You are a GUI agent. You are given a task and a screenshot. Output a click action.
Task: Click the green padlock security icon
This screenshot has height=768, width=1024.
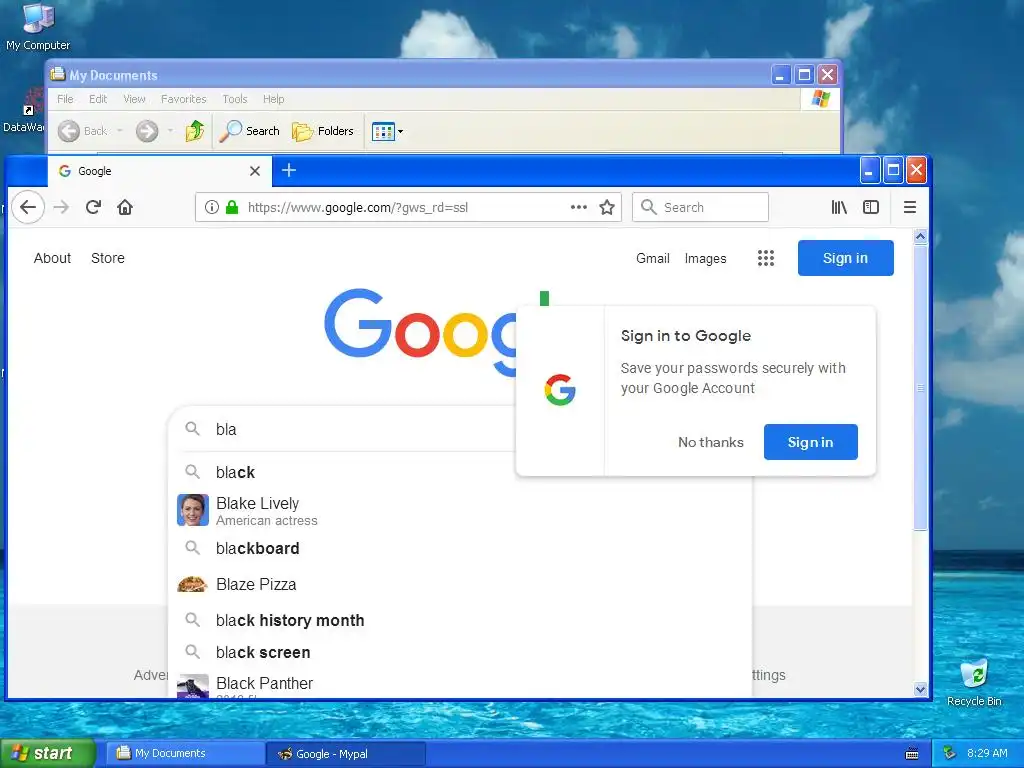tap(232, 207)
